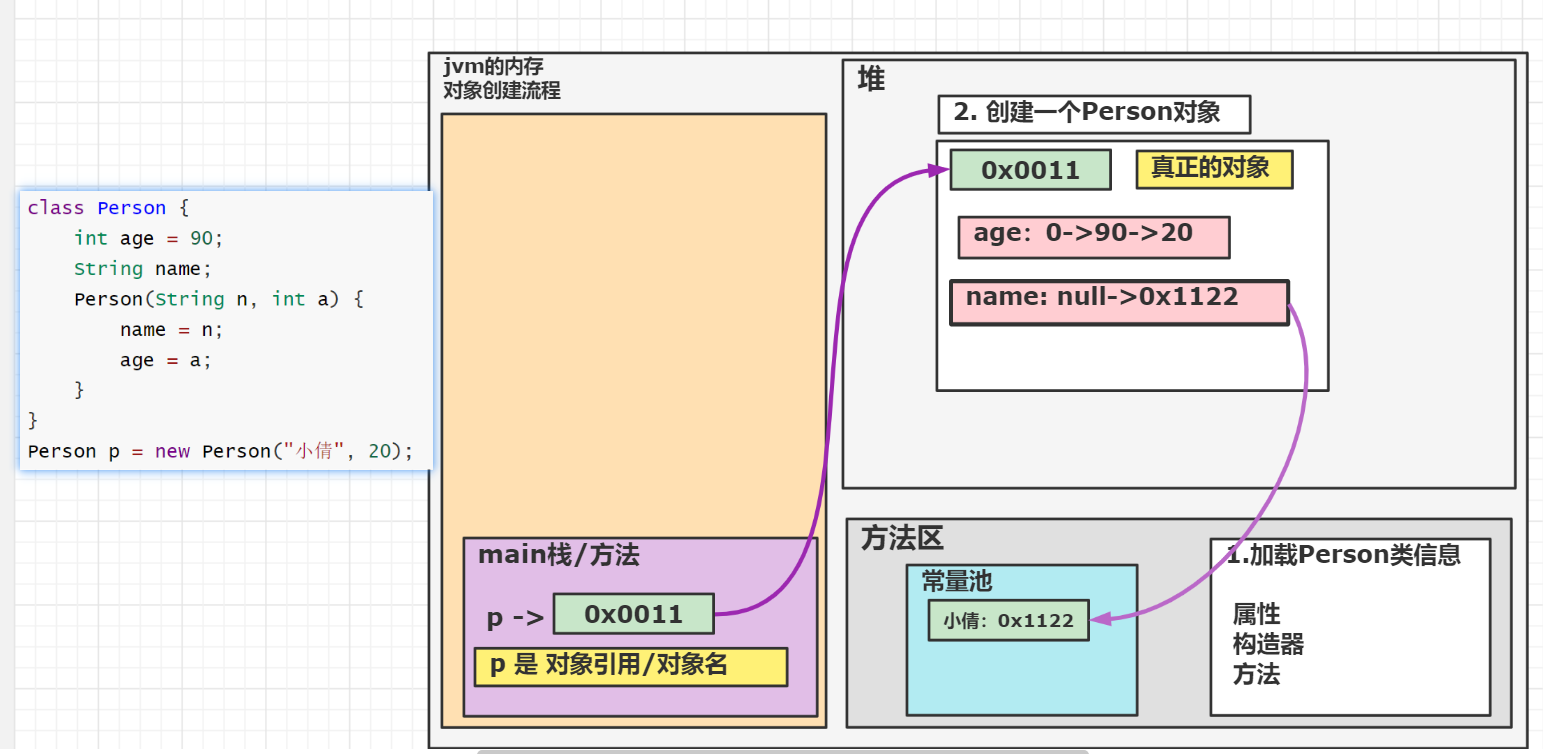
Task: Select the 'Person p = new Person' code line
Action: click(220, 451)
